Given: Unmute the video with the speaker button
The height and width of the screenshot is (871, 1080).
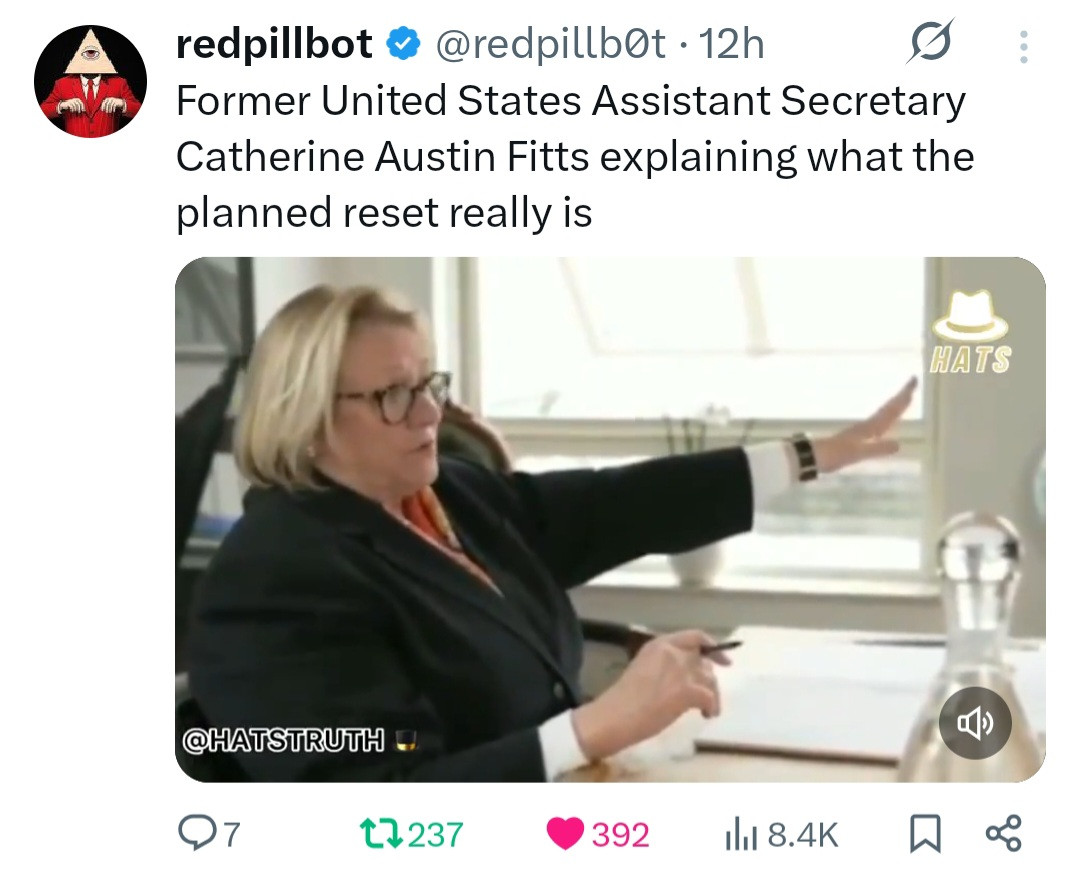Looking at the screenshot, I should tap(975, 723).
